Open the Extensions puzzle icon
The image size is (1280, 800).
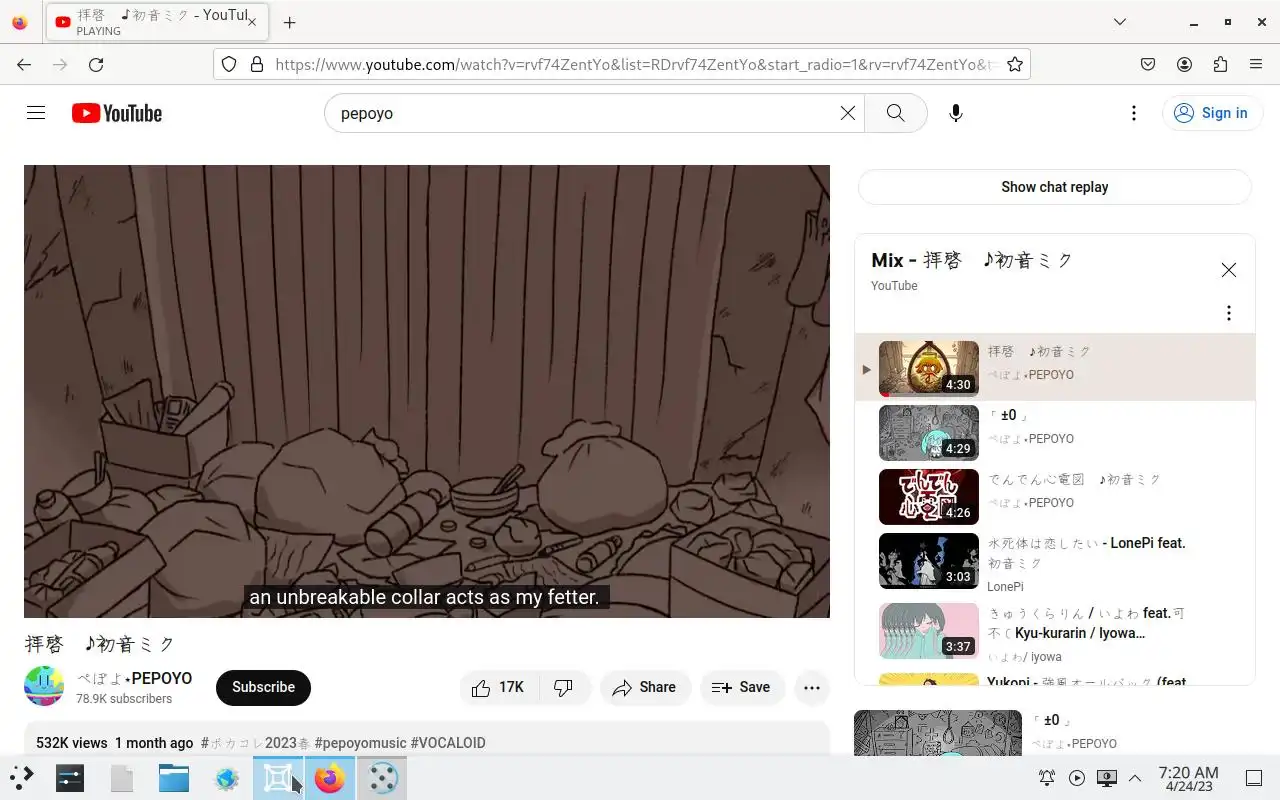click(1220, 64)
